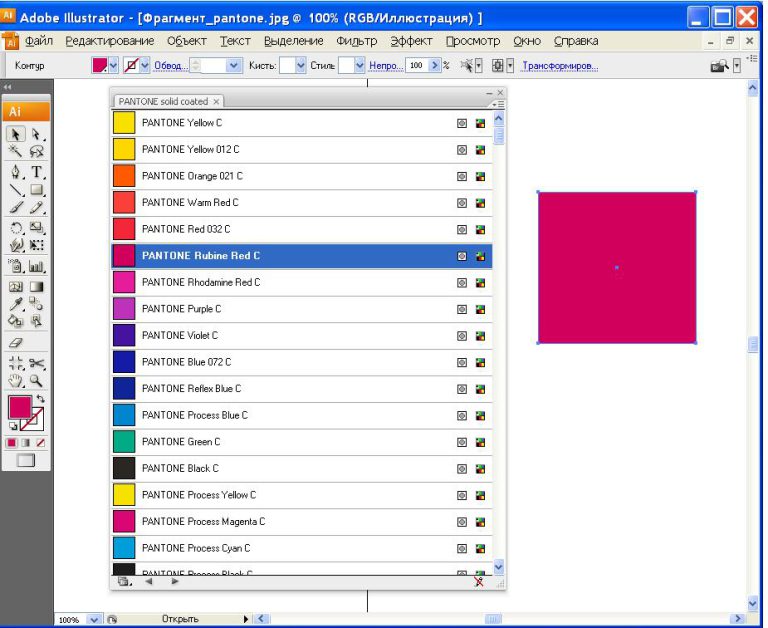
Task: Open stroke color dropdown in control bar
Action: pyautogui.click(x=145, y=66)
